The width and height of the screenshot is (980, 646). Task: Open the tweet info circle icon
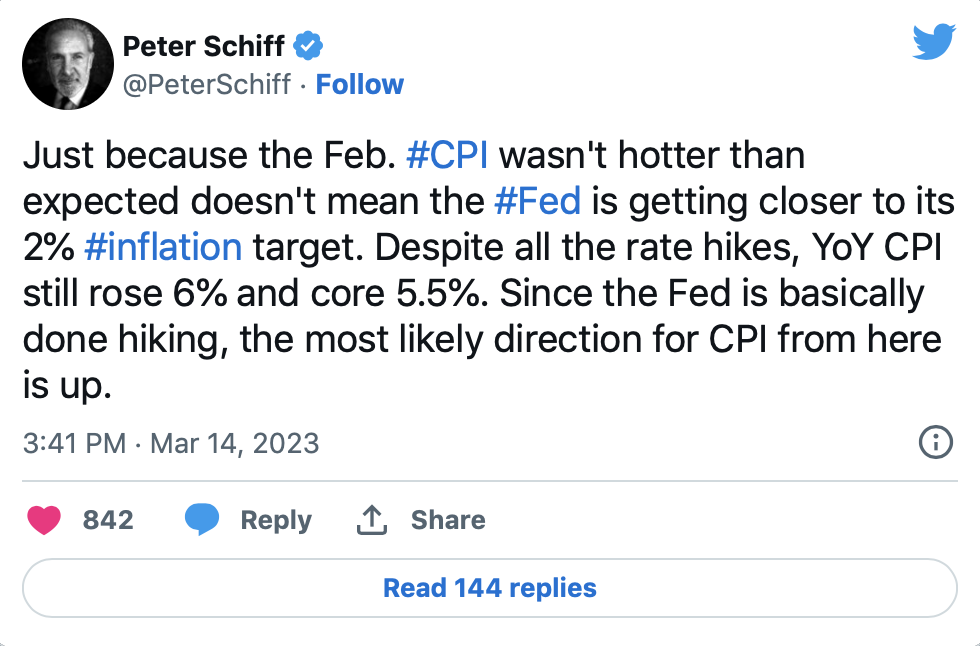[935, 442]
